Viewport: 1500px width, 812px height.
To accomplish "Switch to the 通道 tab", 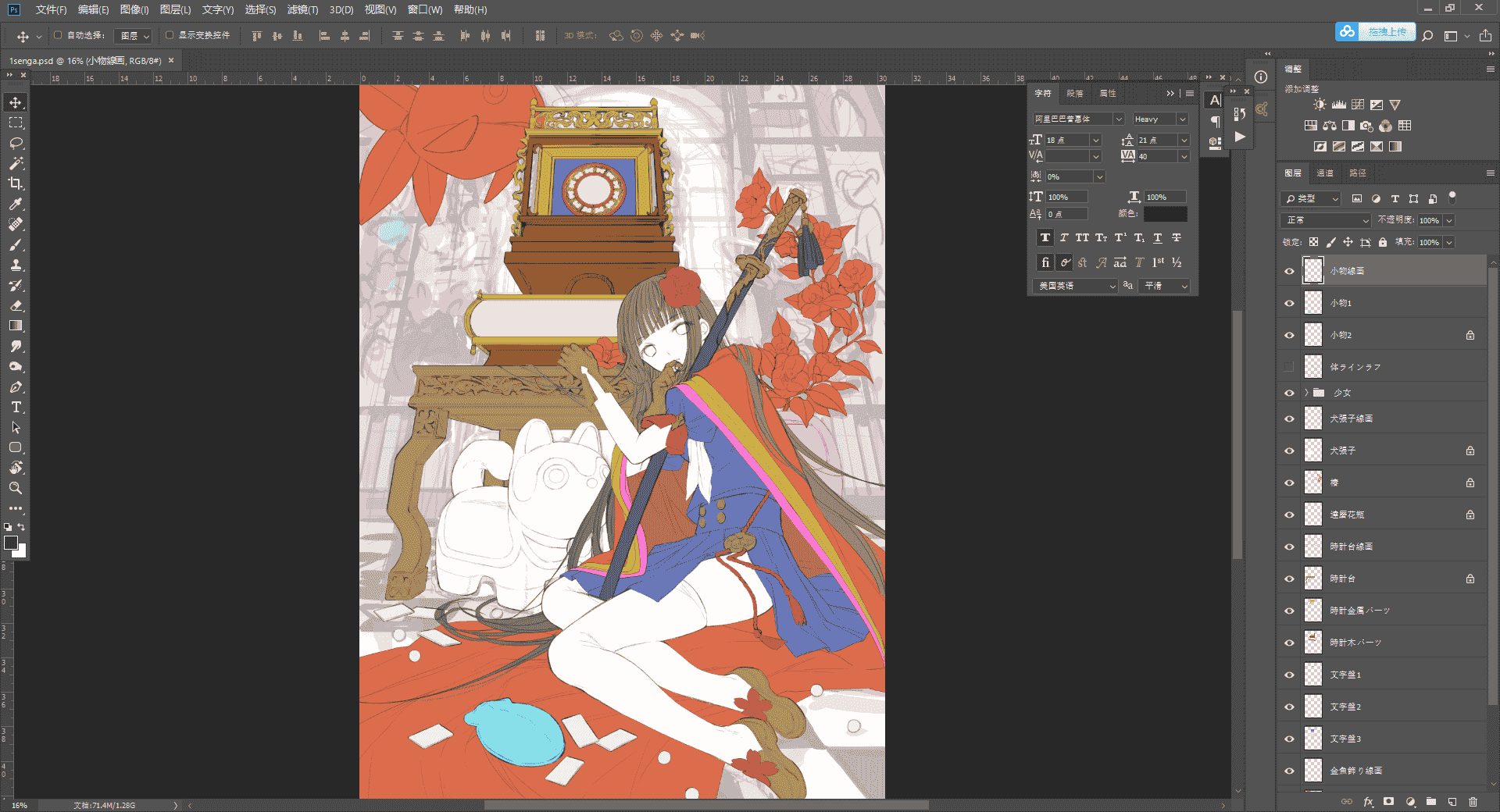I will point(1325,173).
